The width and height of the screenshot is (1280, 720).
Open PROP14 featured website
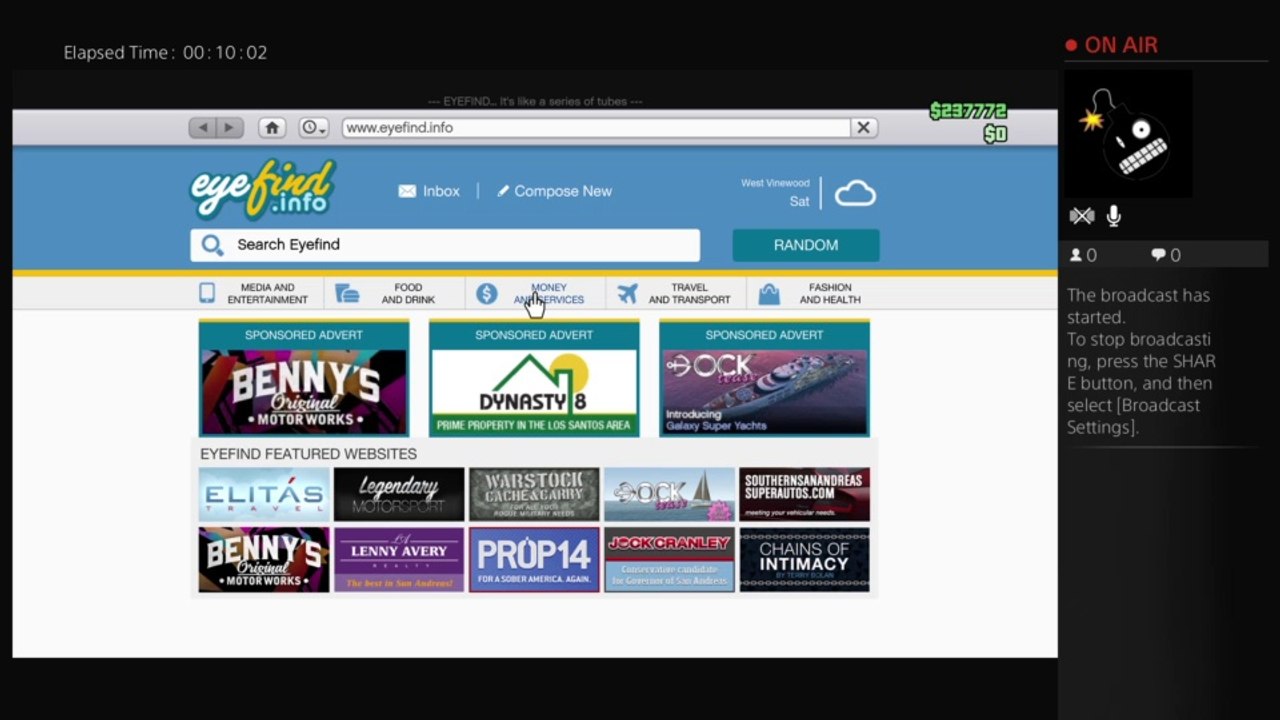click(x=534, y=560)
